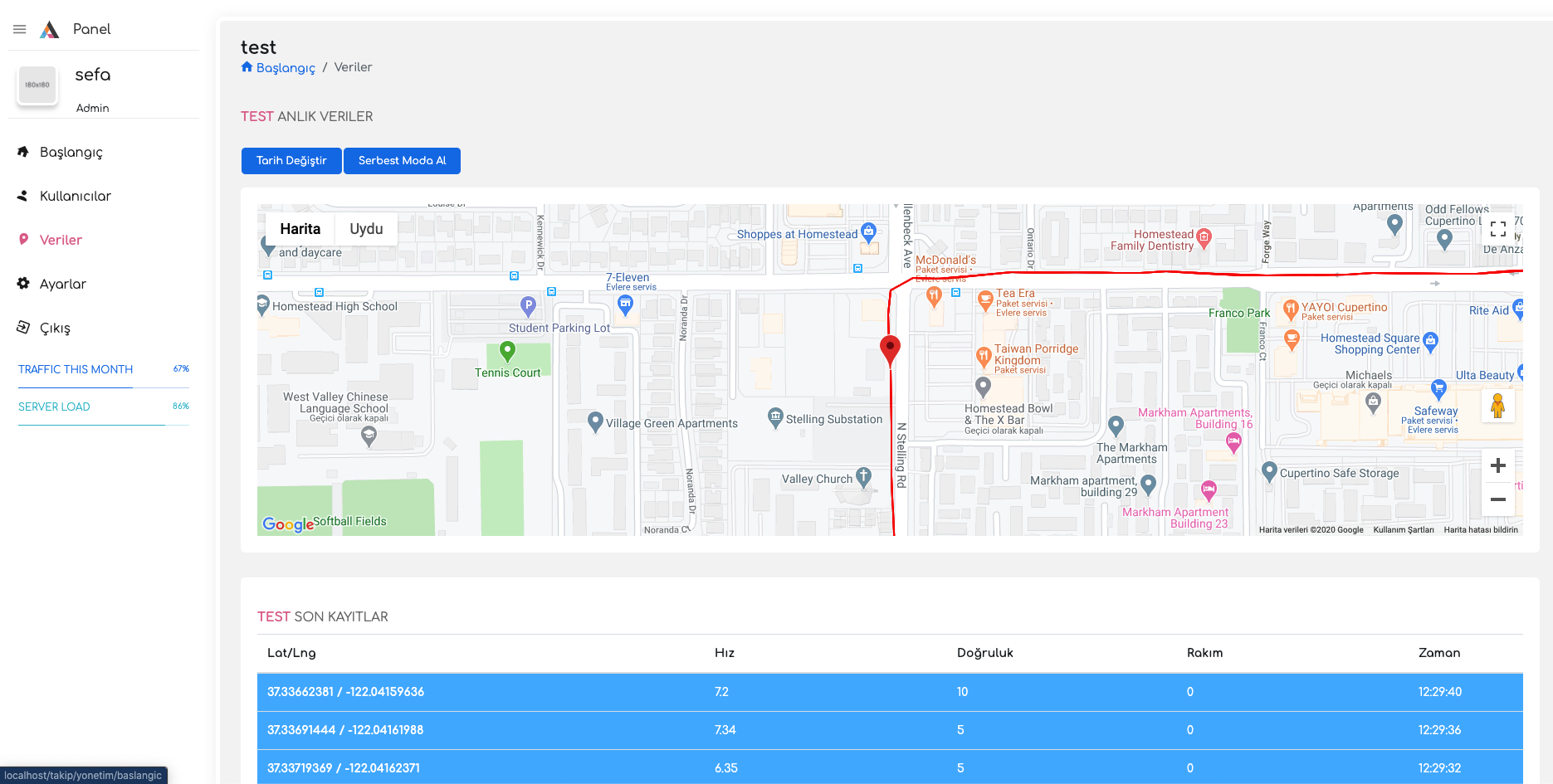Click the Hız column header
Screen dimensions: 1553x784
pyautogui.click(x=725, y=653)
